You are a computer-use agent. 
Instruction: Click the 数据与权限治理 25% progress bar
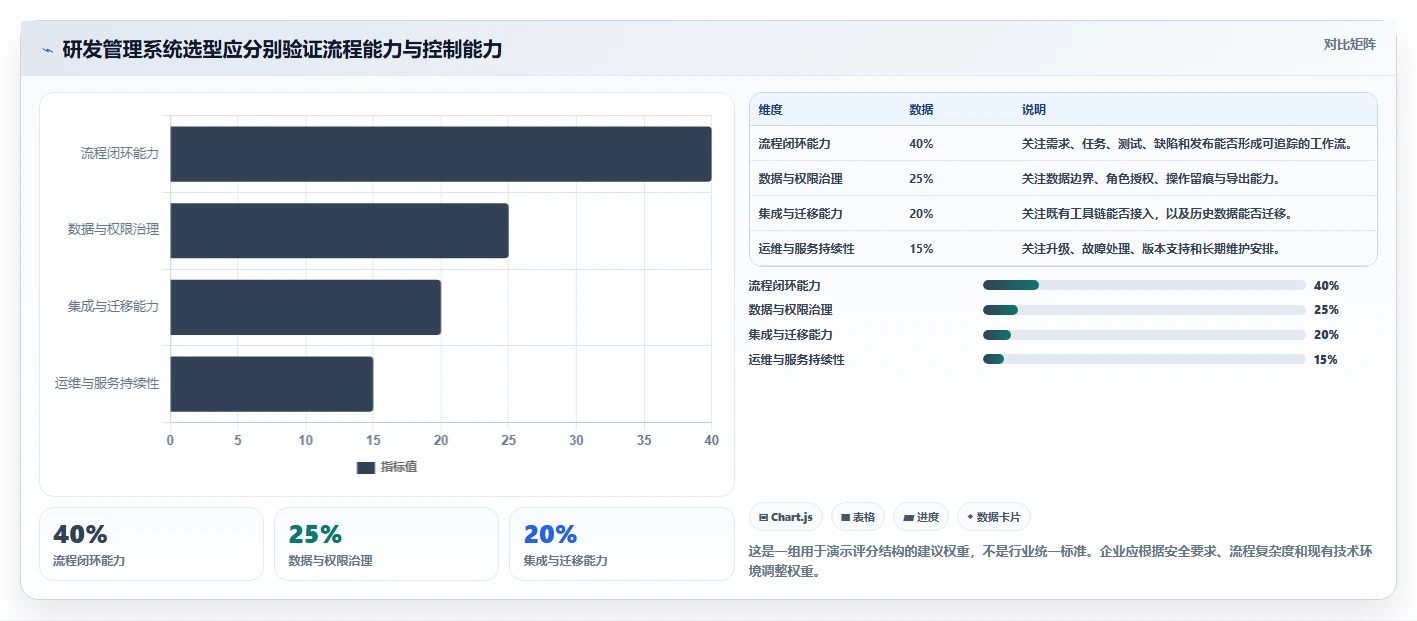pyautogui.click(x=1144, y=310)
